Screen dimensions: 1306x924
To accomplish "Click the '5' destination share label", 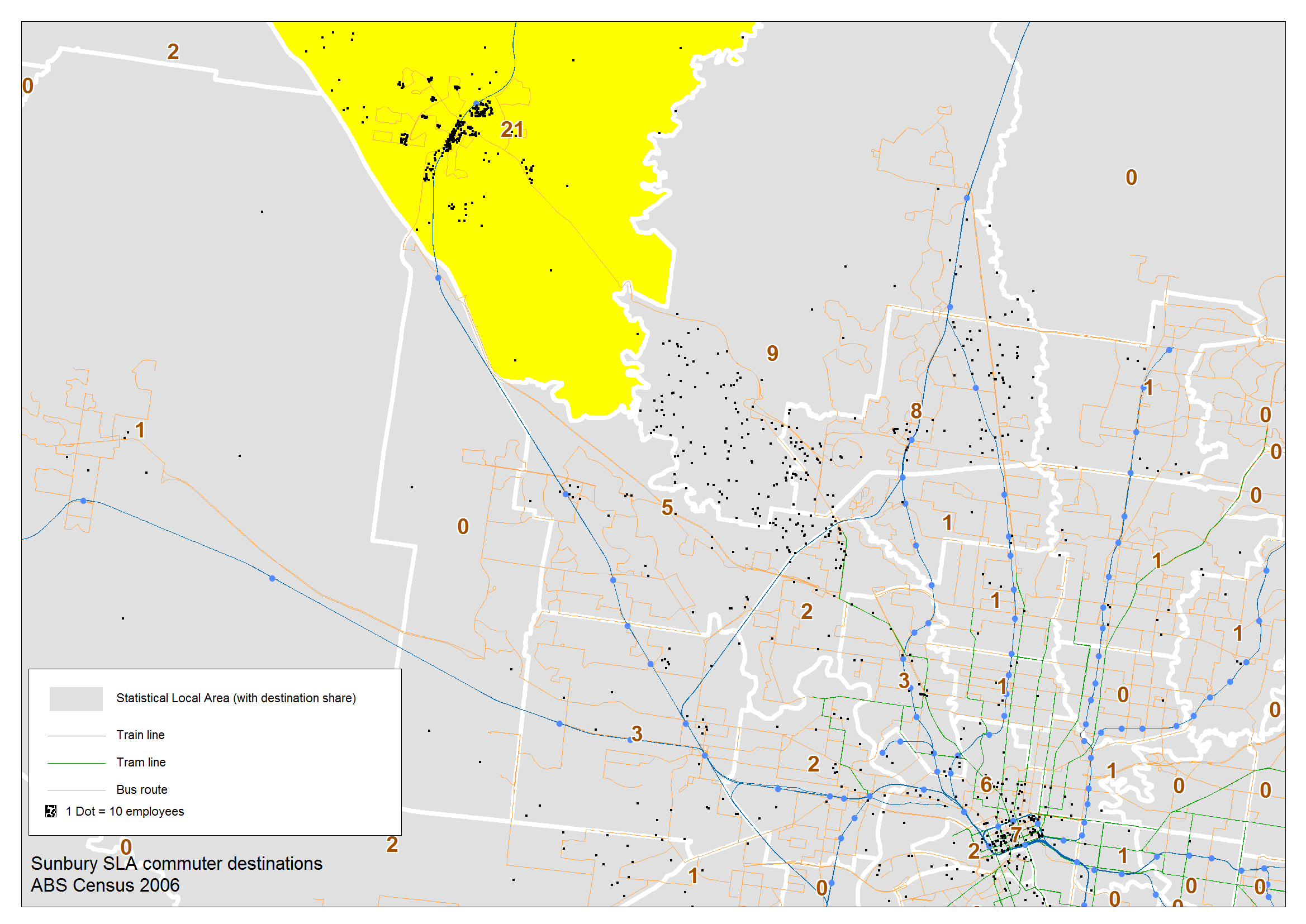I will (x=667, y=507).
